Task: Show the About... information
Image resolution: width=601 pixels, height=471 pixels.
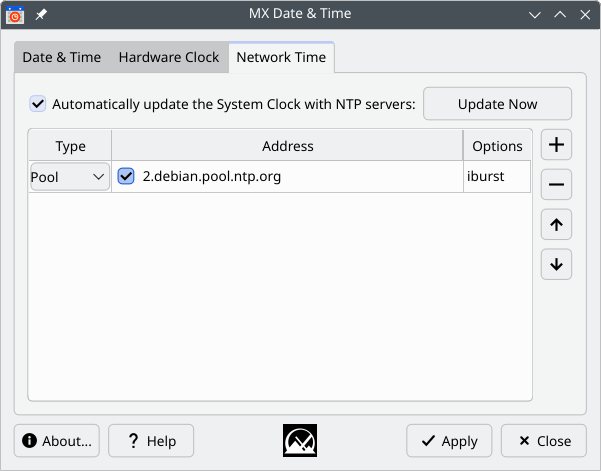Action: click(x=57, y=441)
